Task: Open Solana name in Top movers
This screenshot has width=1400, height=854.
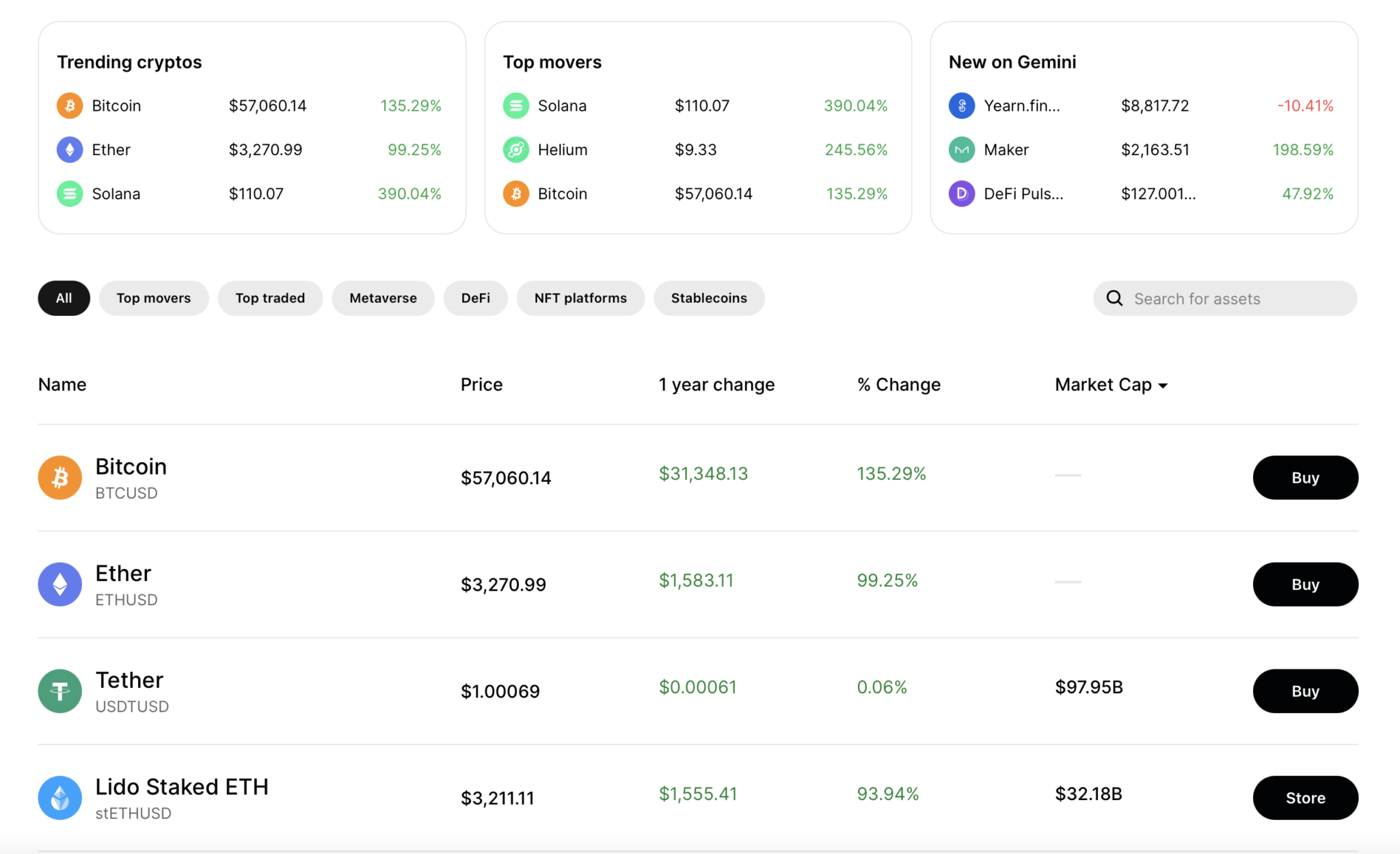Action: click(x=562, y=106)
